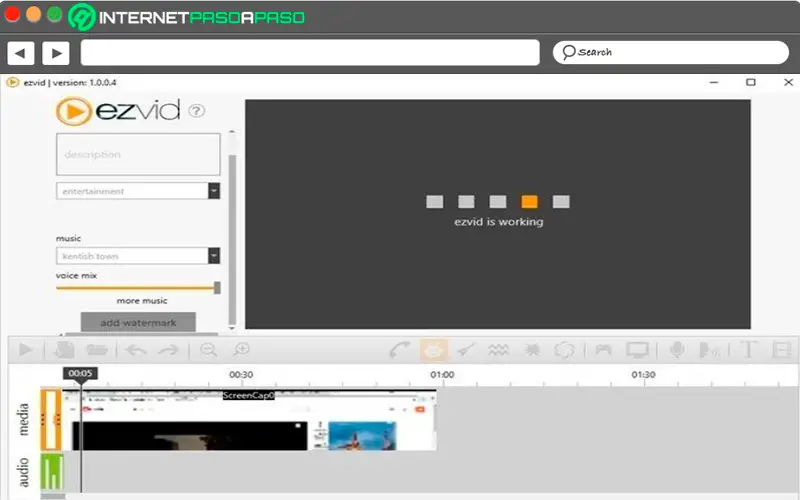Click the microphone record voice icon
Viewport: 800px width, 500px height.
tap(677, 350)
